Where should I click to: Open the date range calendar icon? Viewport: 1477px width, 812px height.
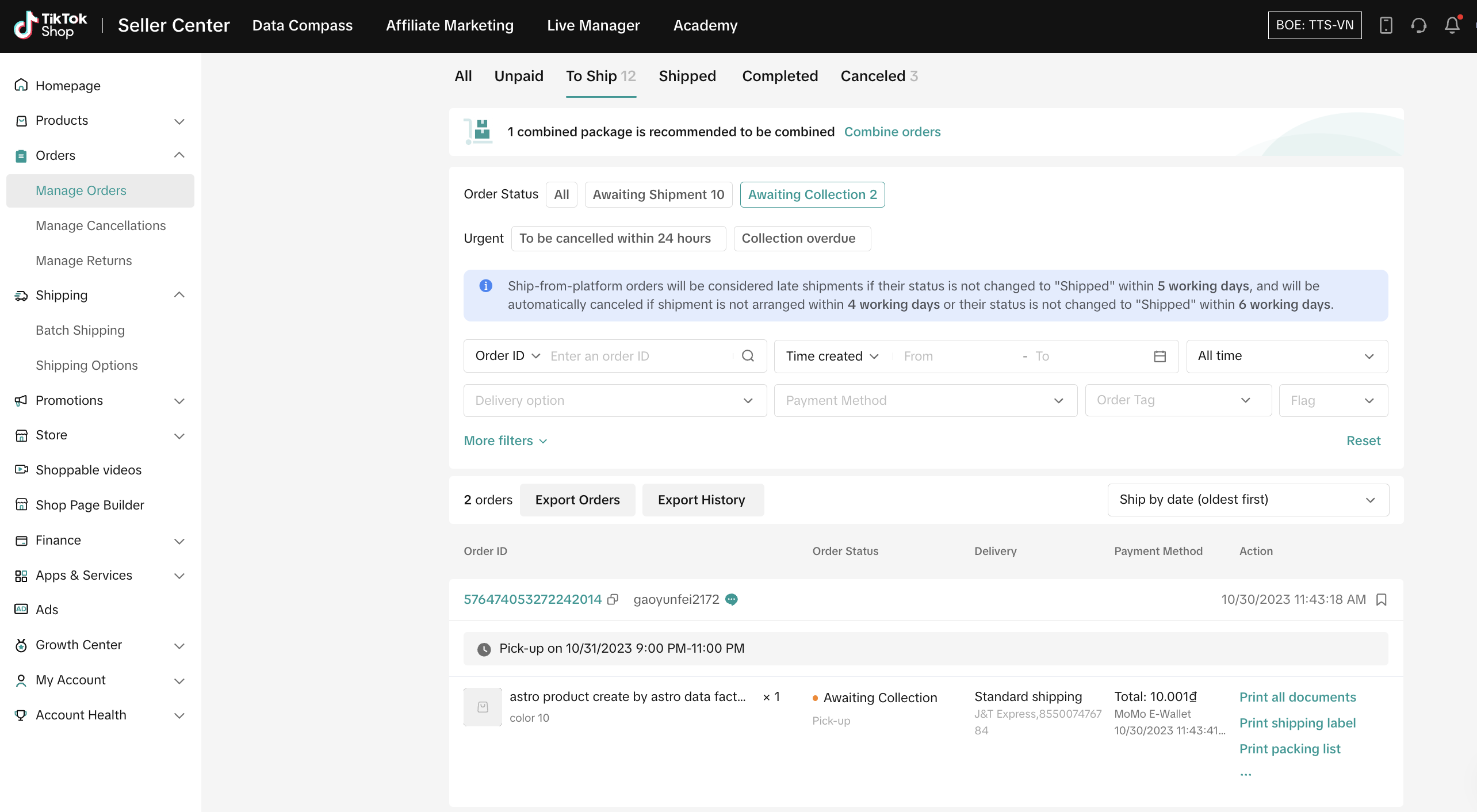(1160, 357)
